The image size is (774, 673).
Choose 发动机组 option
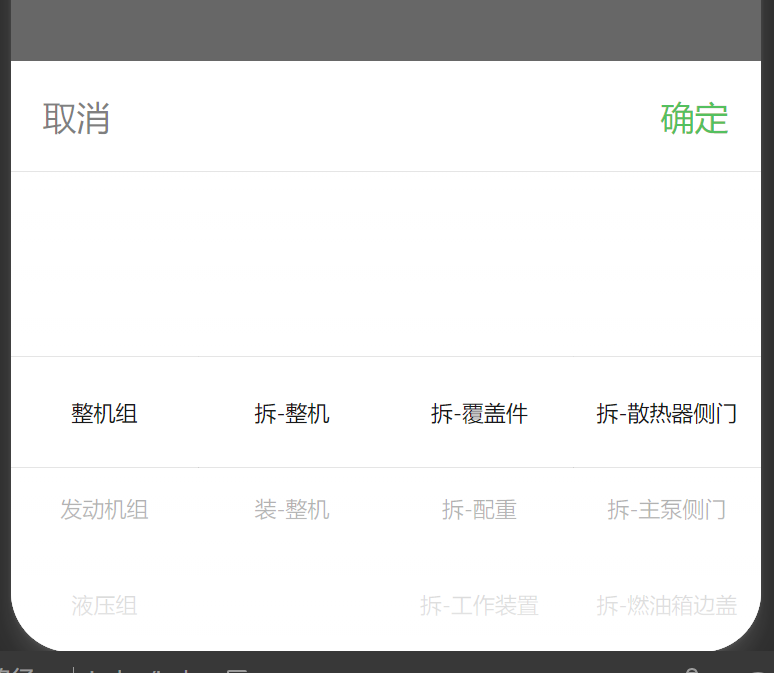104,510
